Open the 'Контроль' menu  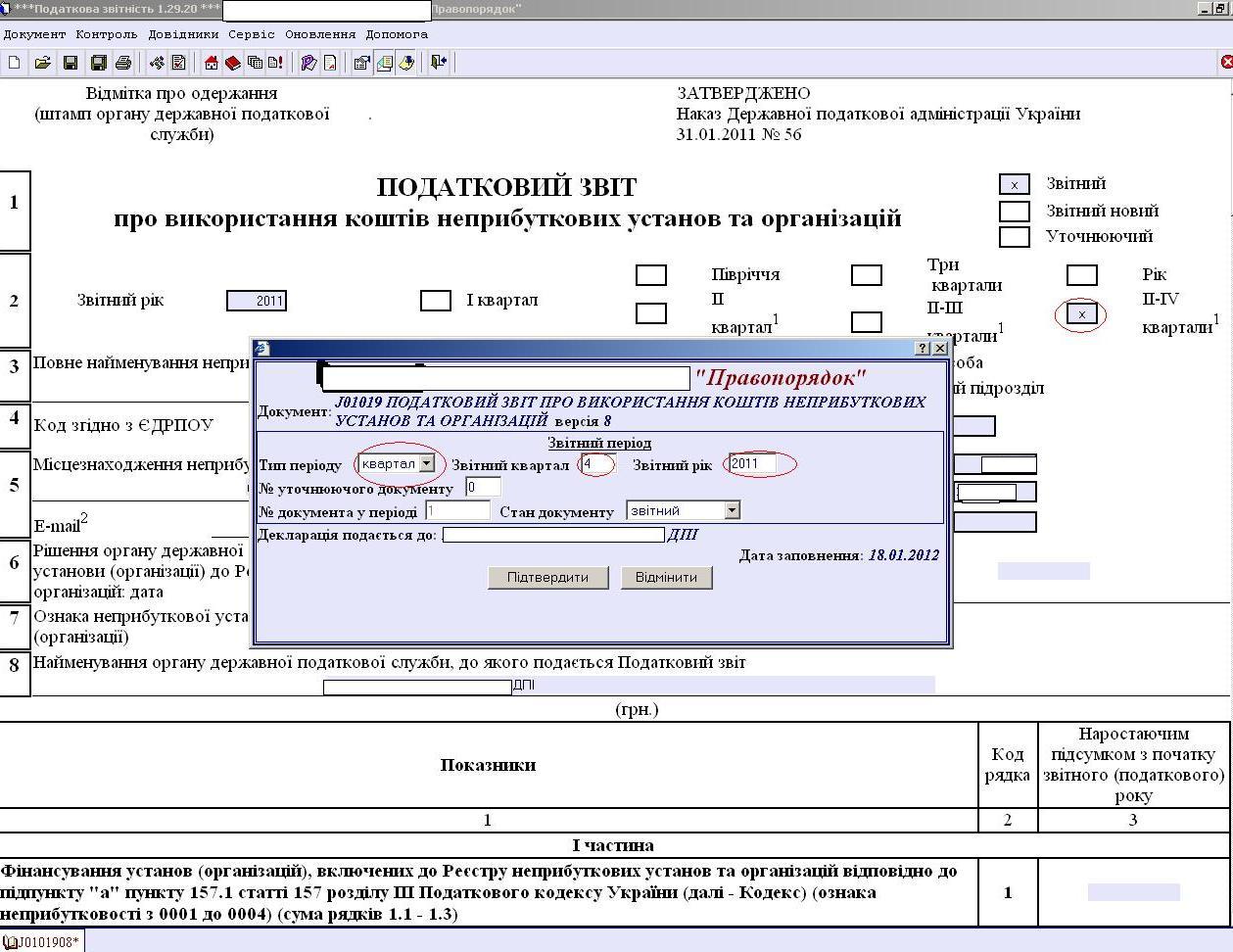coord(107,34)
